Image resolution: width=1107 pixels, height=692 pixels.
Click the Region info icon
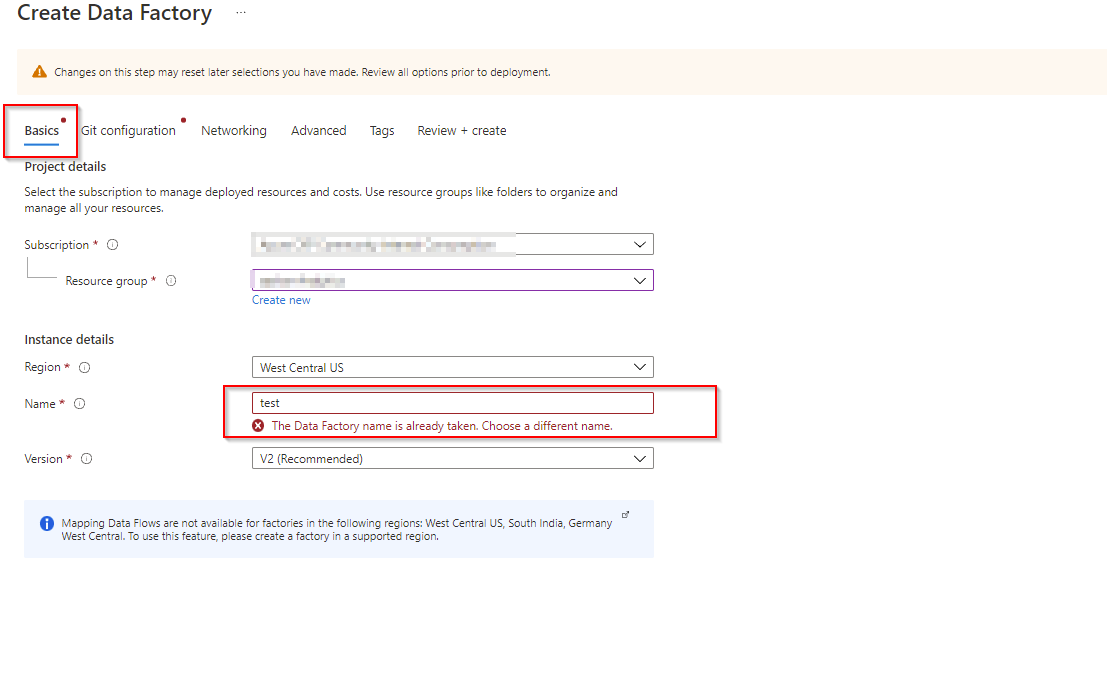(x=85, y=367)
